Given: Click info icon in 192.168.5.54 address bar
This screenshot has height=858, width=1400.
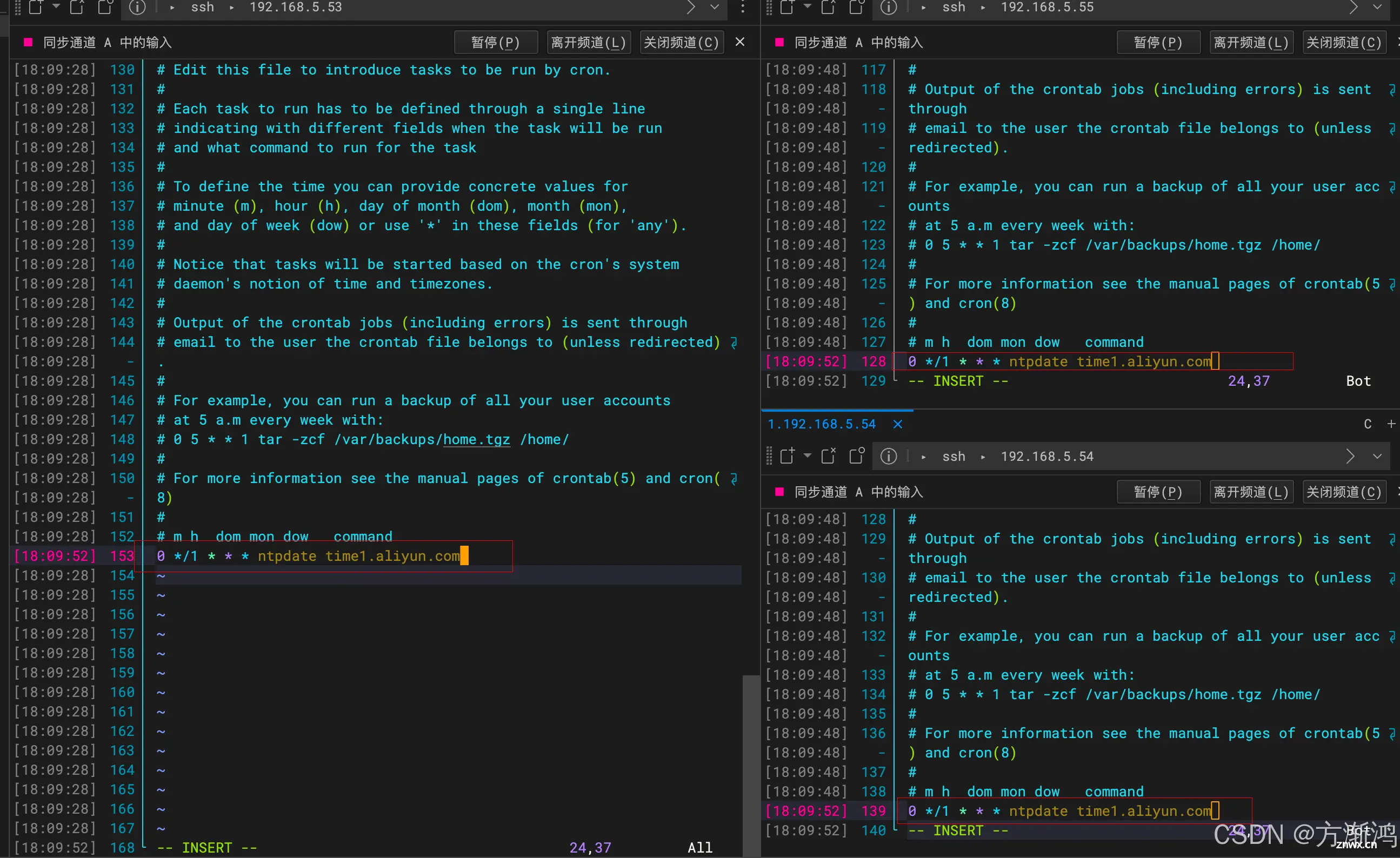Looking at the screenshot, I should [x=889, y=456].
